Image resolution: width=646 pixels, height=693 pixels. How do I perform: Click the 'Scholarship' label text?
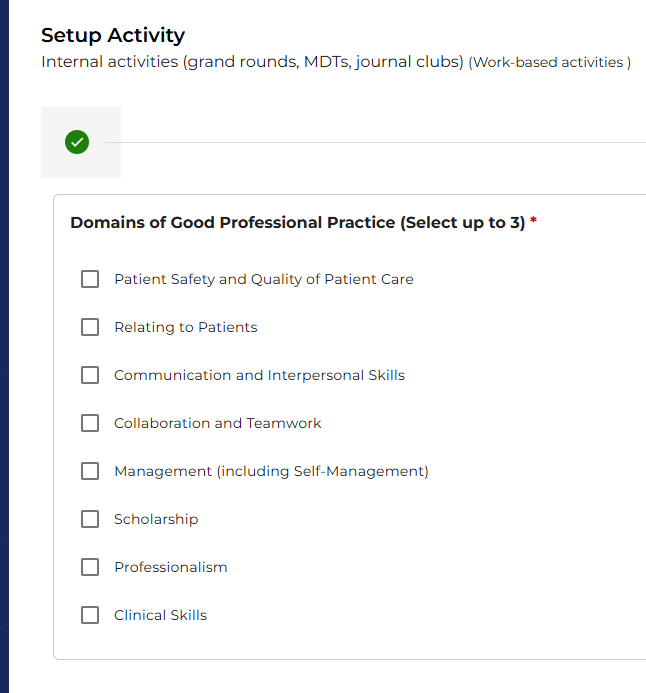[x=156, y=519]
